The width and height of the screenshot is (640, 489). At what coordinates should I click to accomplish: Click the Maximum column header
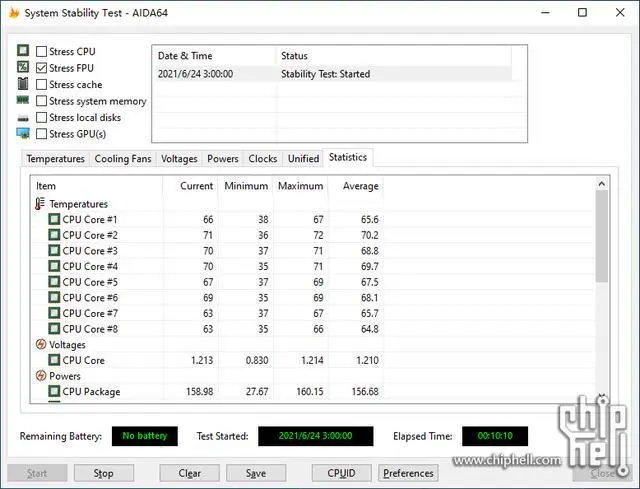click(x=300, y=186)
